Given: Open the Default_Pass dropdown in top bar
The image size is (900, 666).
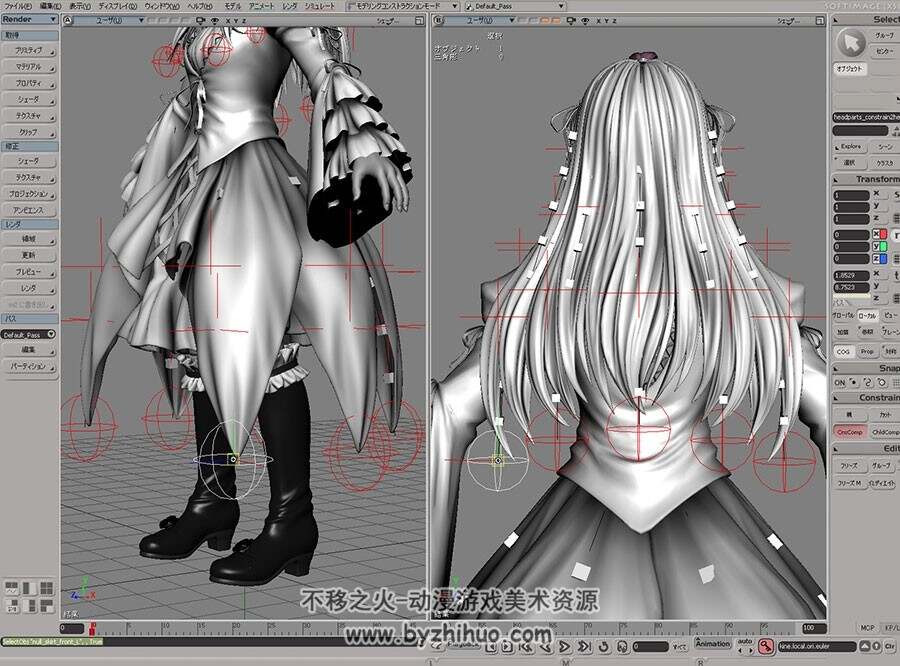Looking at the screenshot, I should 514,6.
